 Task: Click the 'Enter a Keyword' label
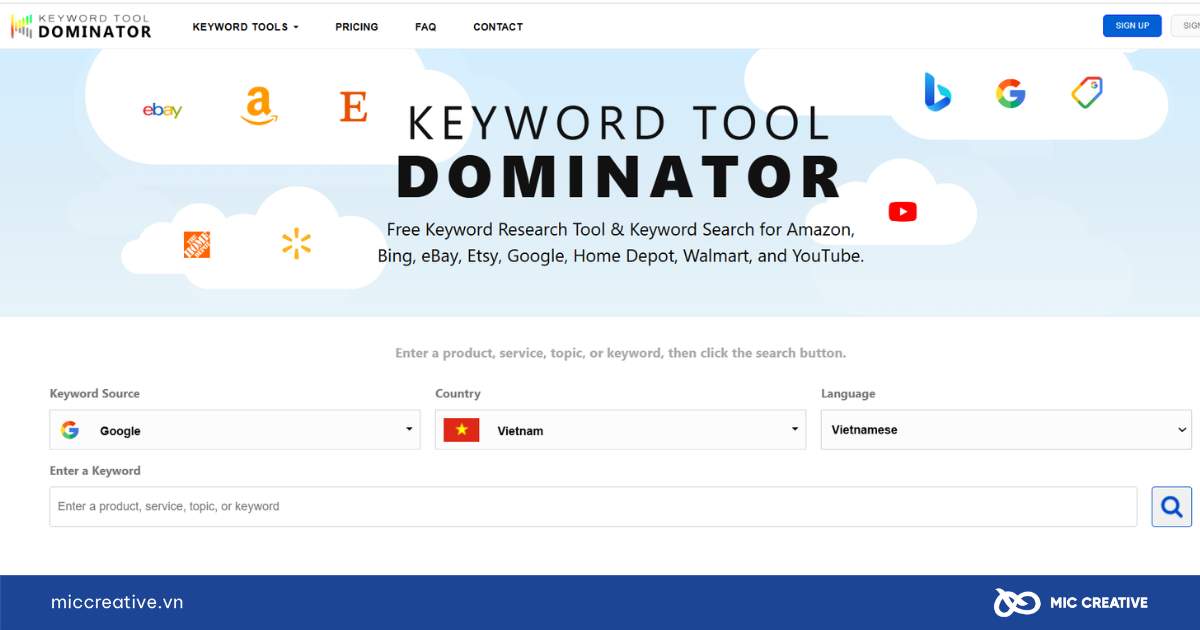coord(95,471)
